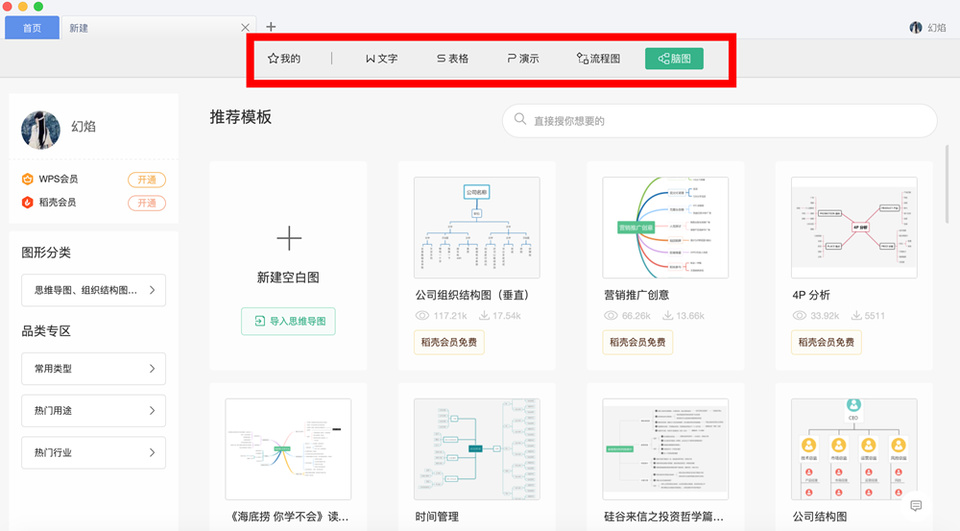Image resolution: width=960 pixels, height=531 pixels.
Task: Click the WPS会员 badge icon
Action: (x=28, y=179)
